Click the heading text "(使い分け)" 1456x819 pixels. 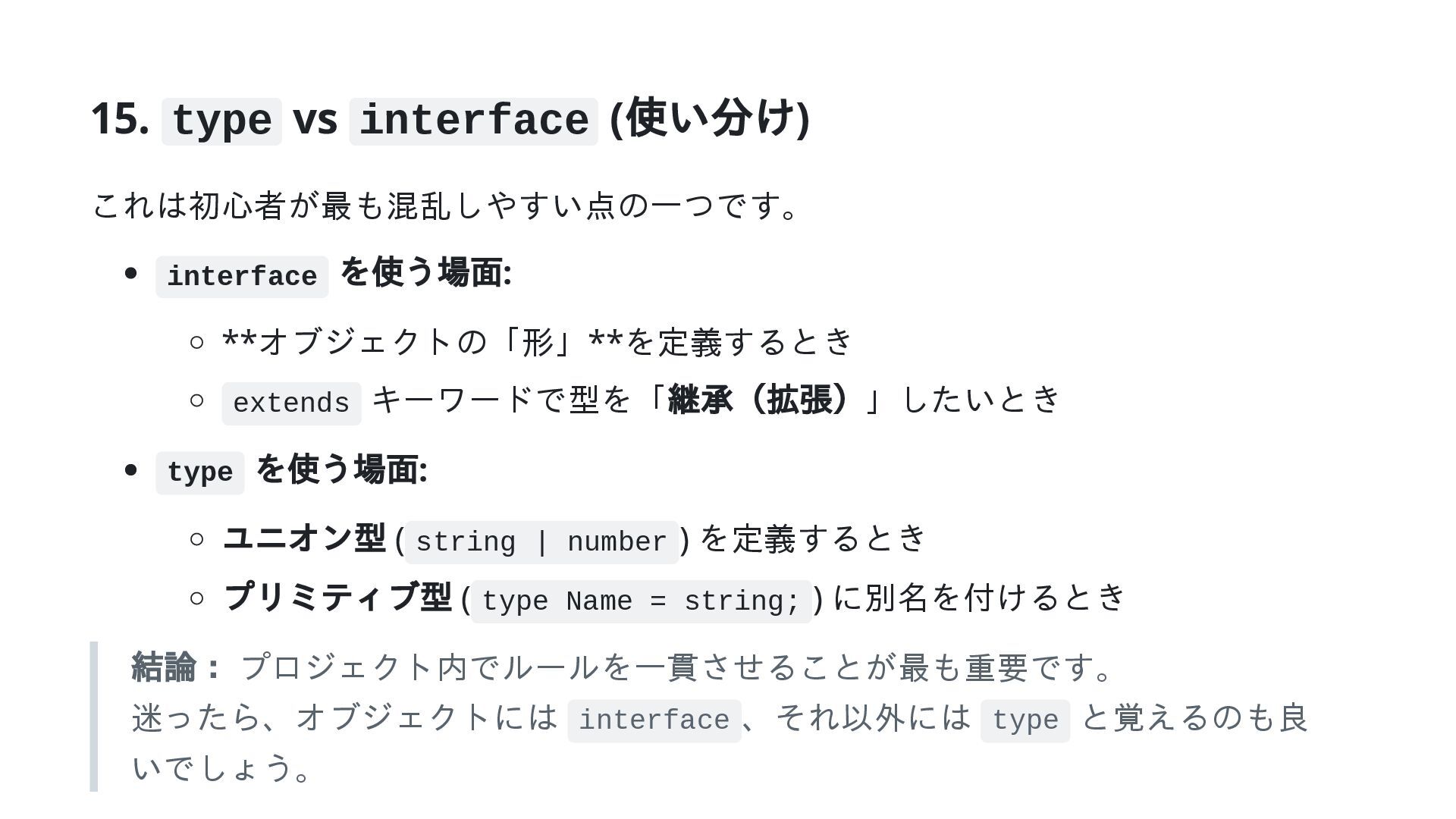tap(710, 118)
